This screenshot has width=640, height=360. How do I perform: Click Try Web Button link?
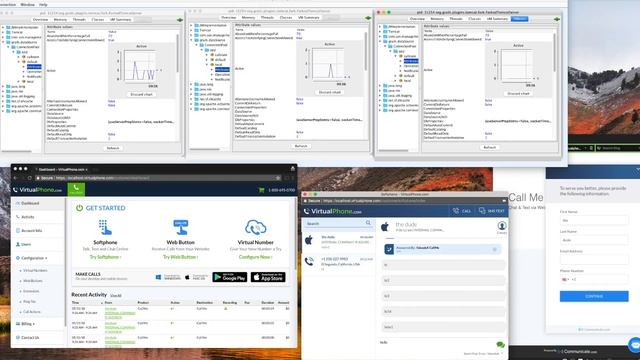(180, 257)
